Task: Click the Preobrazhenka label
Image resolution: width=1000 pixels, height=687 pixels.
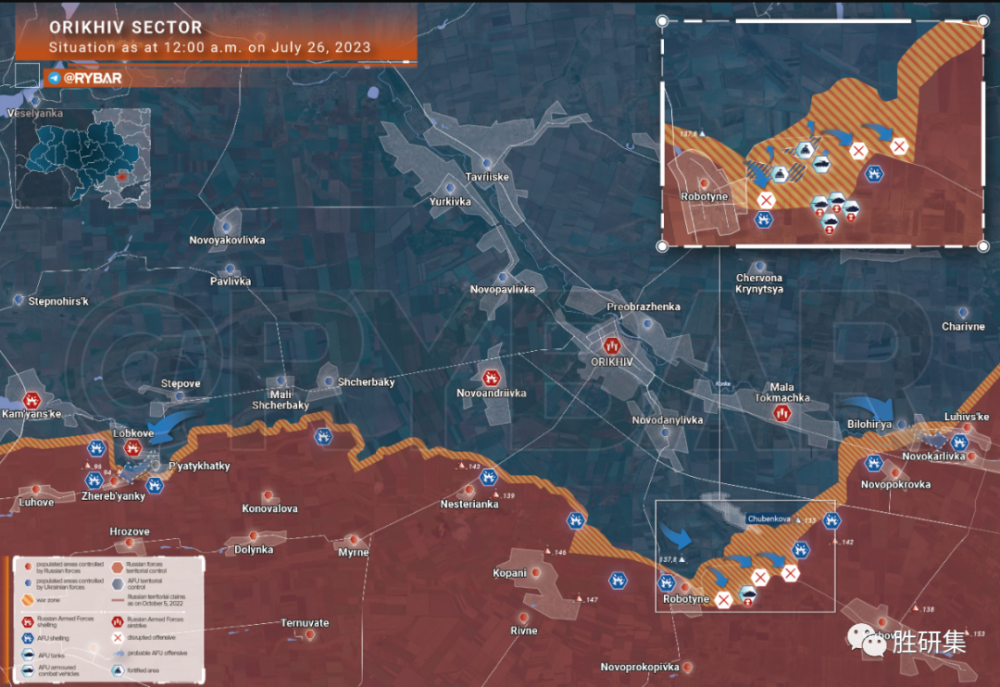Action: coord(643,307)
